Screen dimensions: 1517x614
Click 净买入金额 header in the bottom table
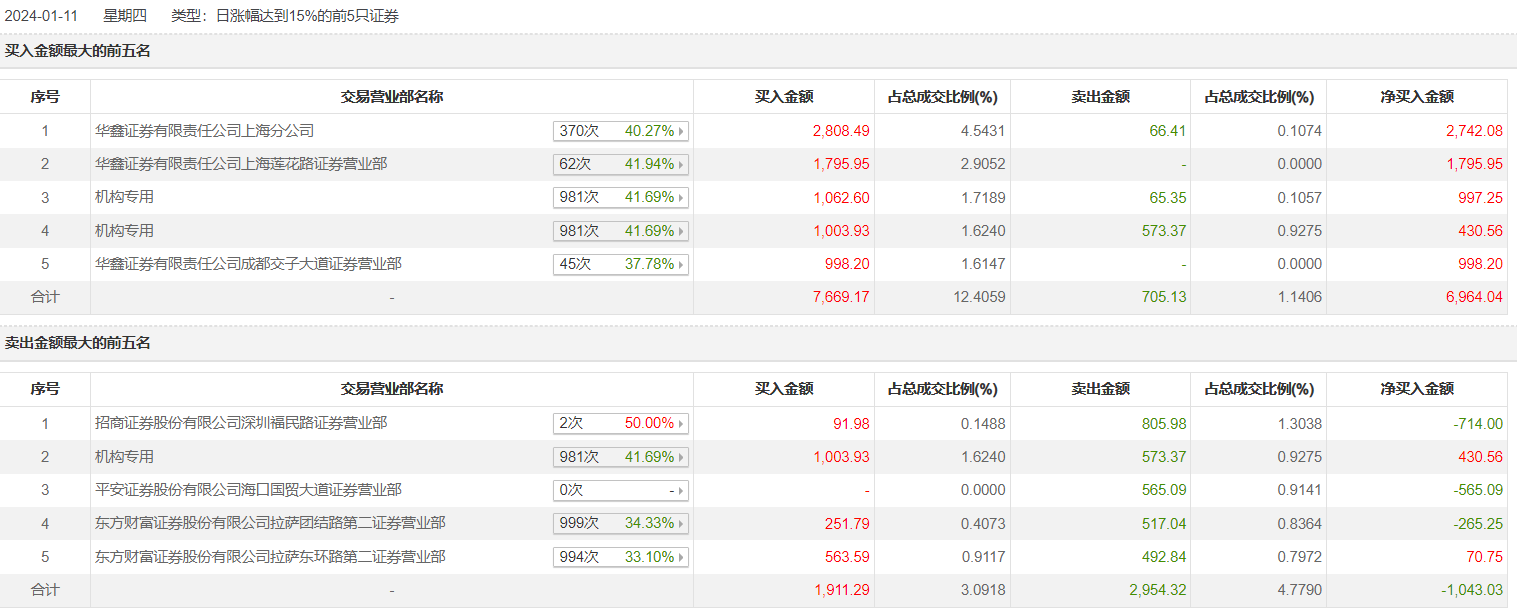click(1416, 389)
